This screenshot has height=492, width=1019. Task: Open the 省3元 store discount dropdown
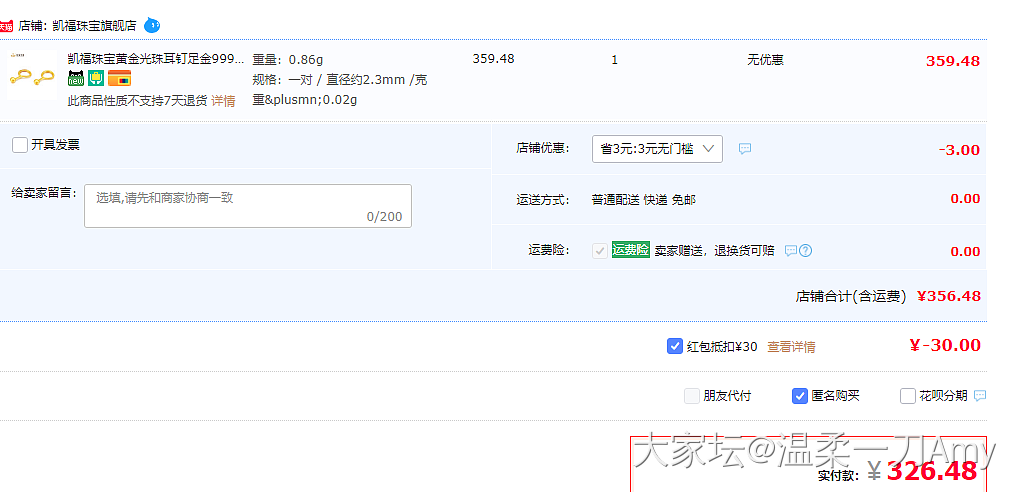657,149
